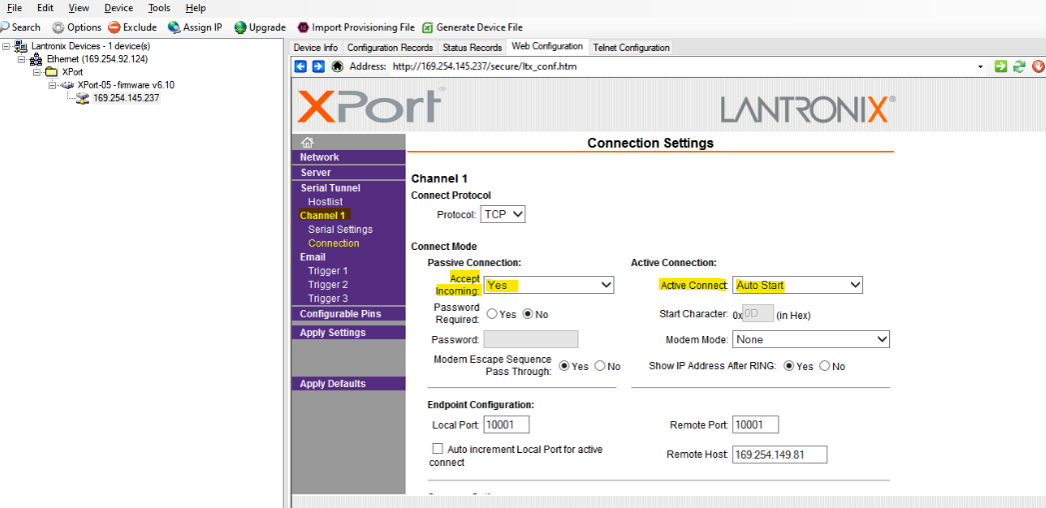
Task: Click the Local Port input field
Action: click(x=506, y=425)
